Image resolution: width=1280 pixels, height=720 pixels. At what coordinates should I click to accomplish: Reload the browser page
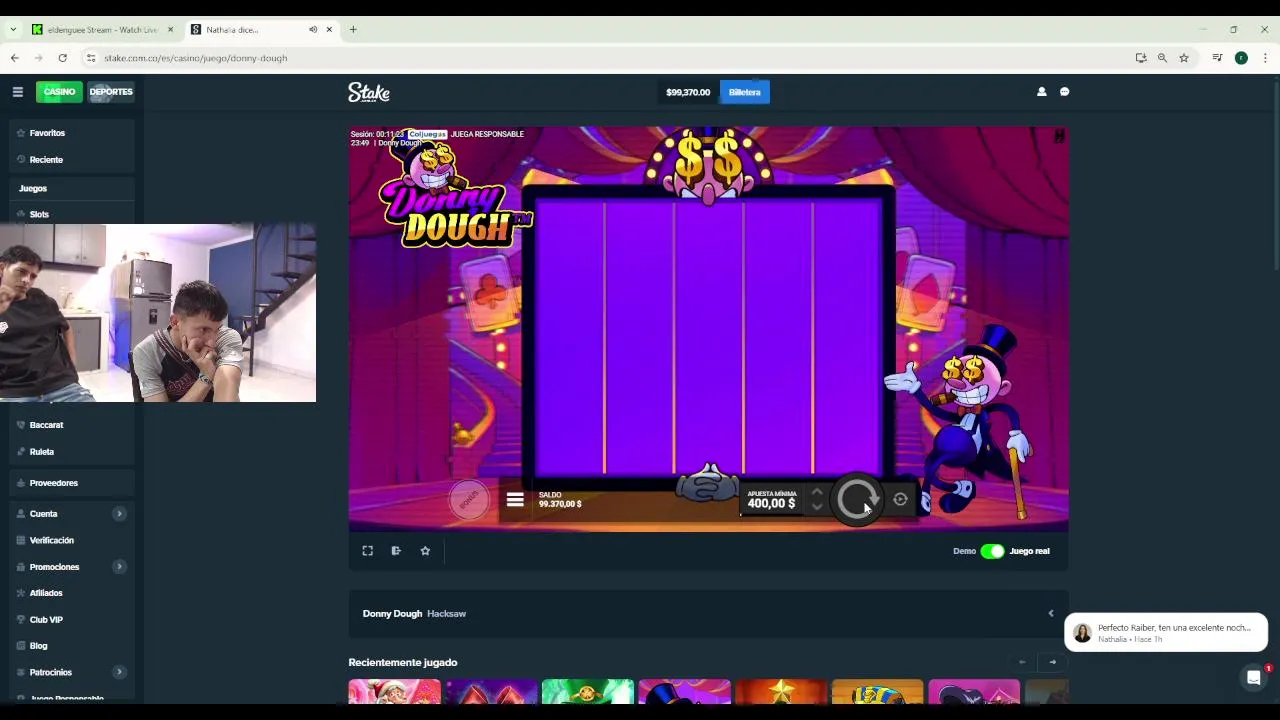click(62, 58)
